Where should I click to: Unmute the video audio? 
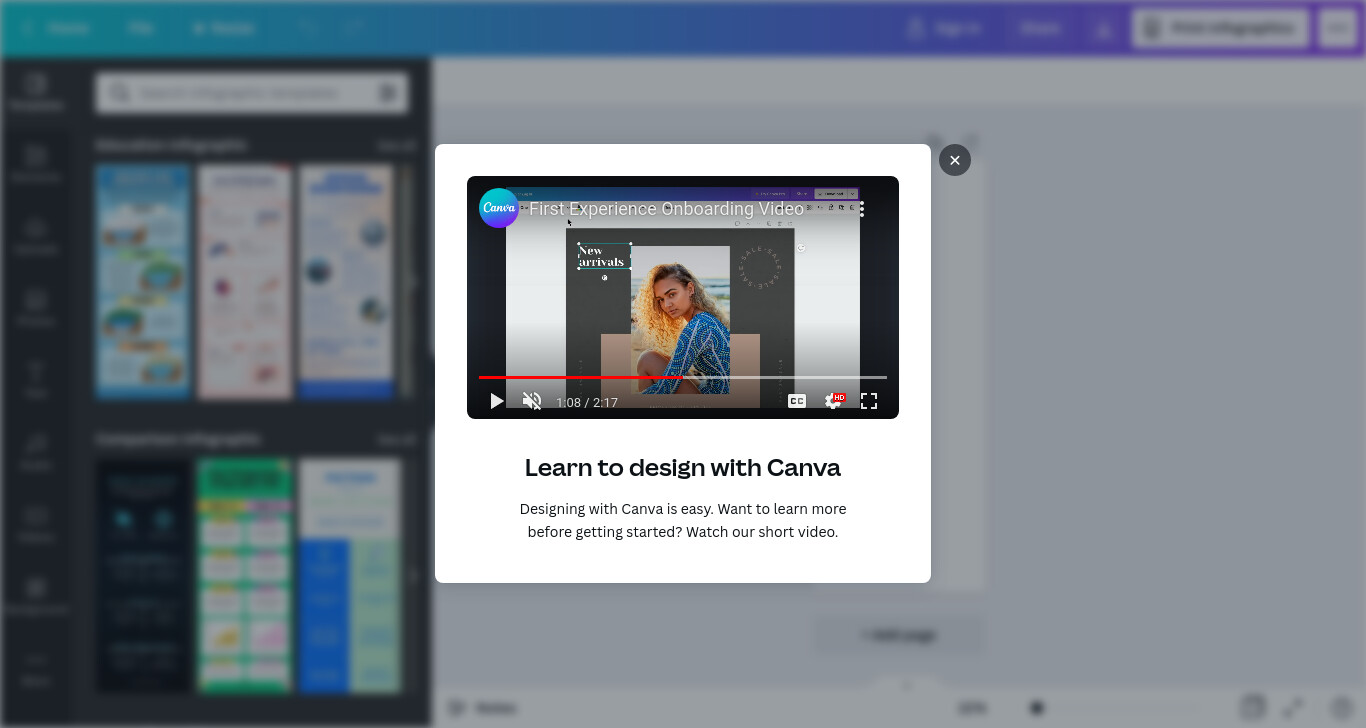(532, 401)
